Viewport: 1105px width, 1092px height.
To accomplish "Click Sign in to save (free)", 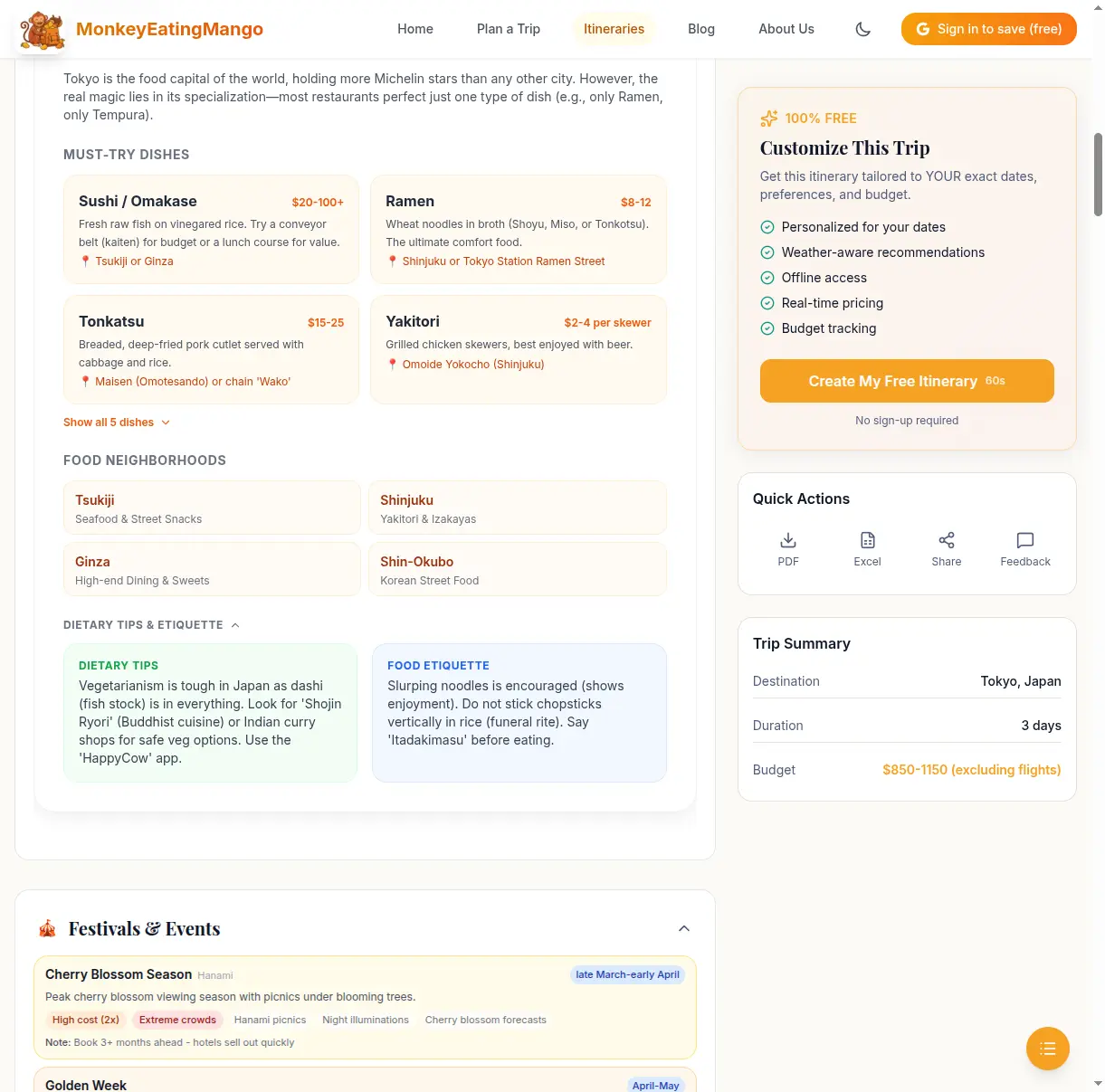I will (x=988, y=29).
